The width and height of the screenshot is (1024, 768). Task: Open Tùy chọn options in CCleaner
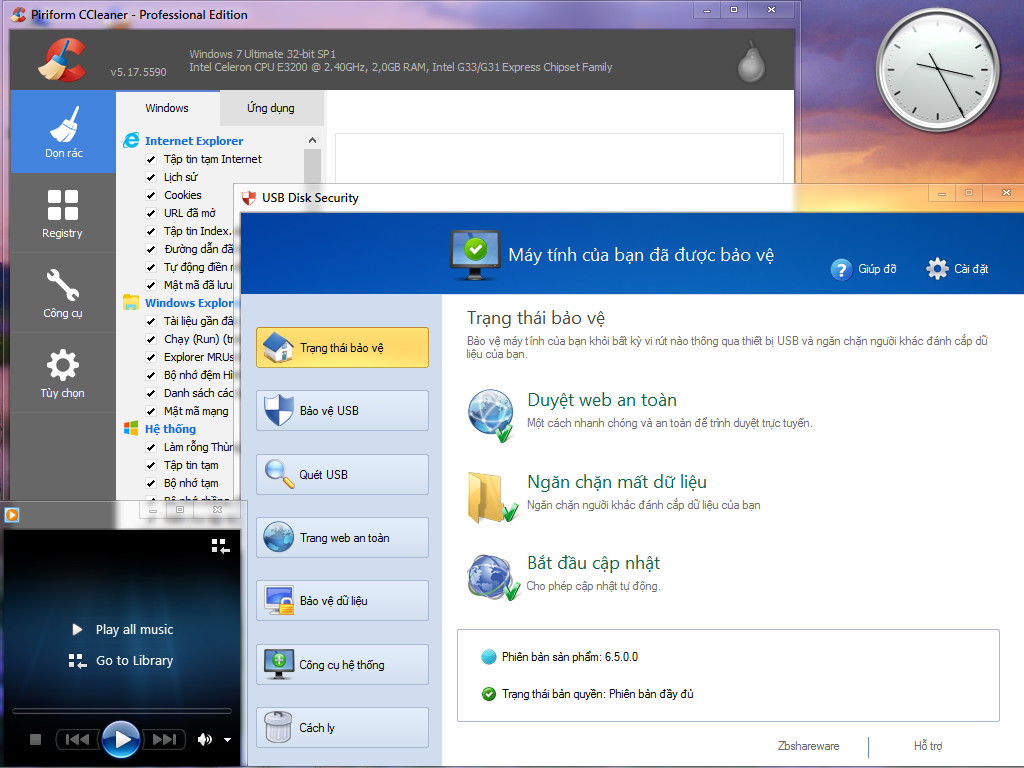[x=63, y=373]
